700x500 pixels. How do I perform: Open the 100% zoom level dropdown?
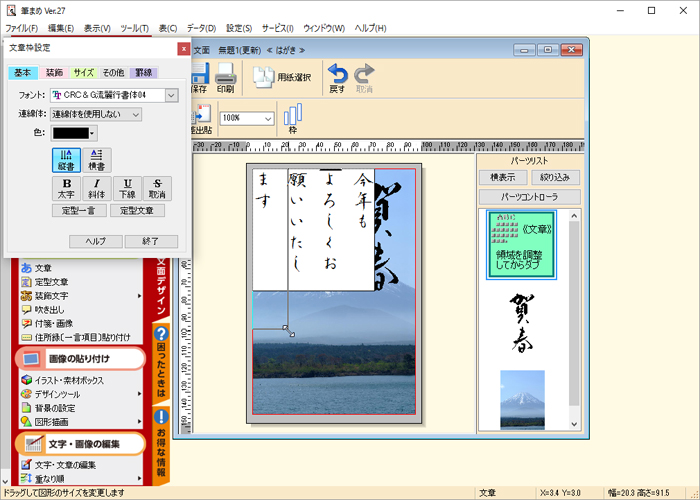click(267, 118)
